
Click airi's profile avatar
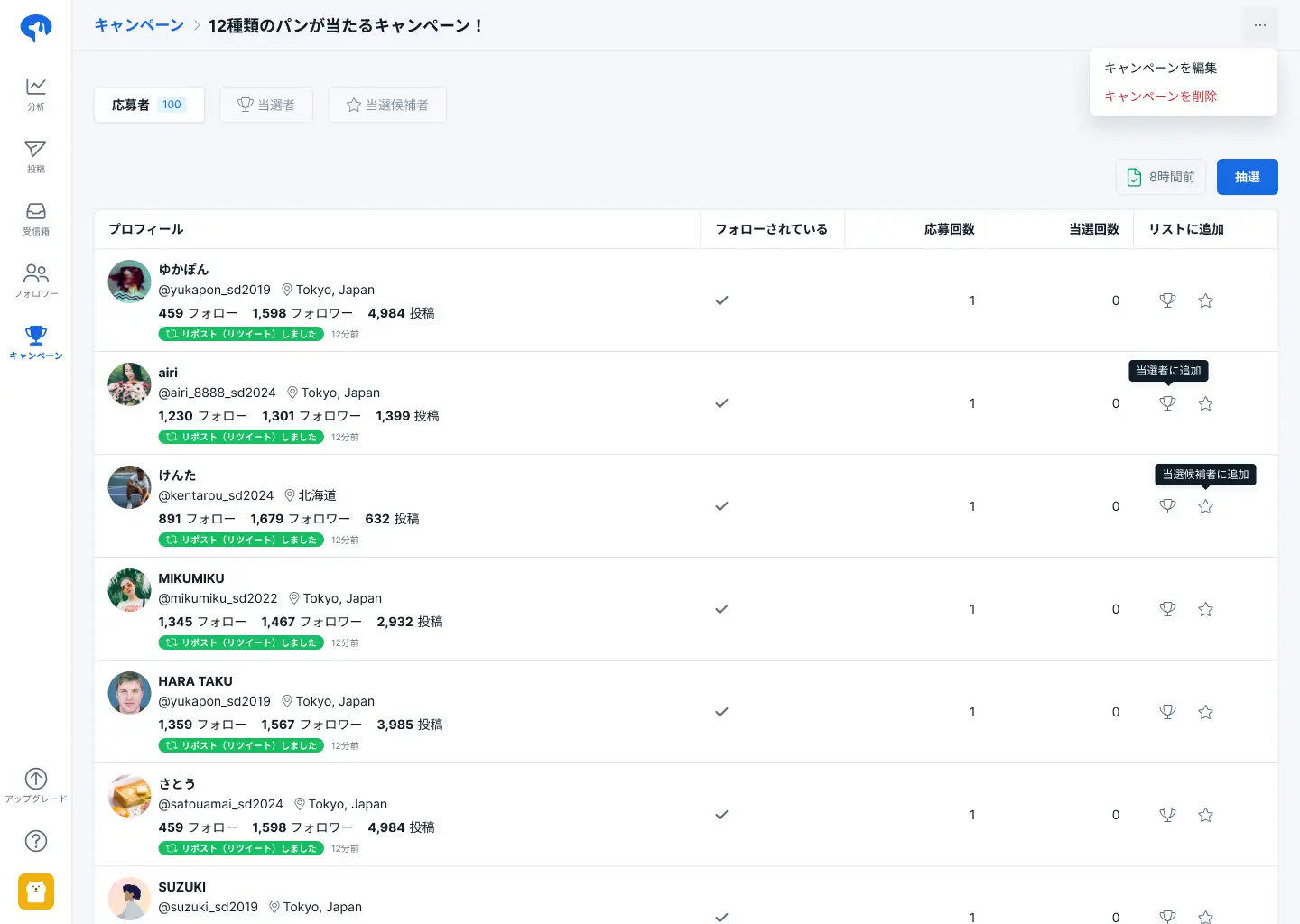(129, 384)
